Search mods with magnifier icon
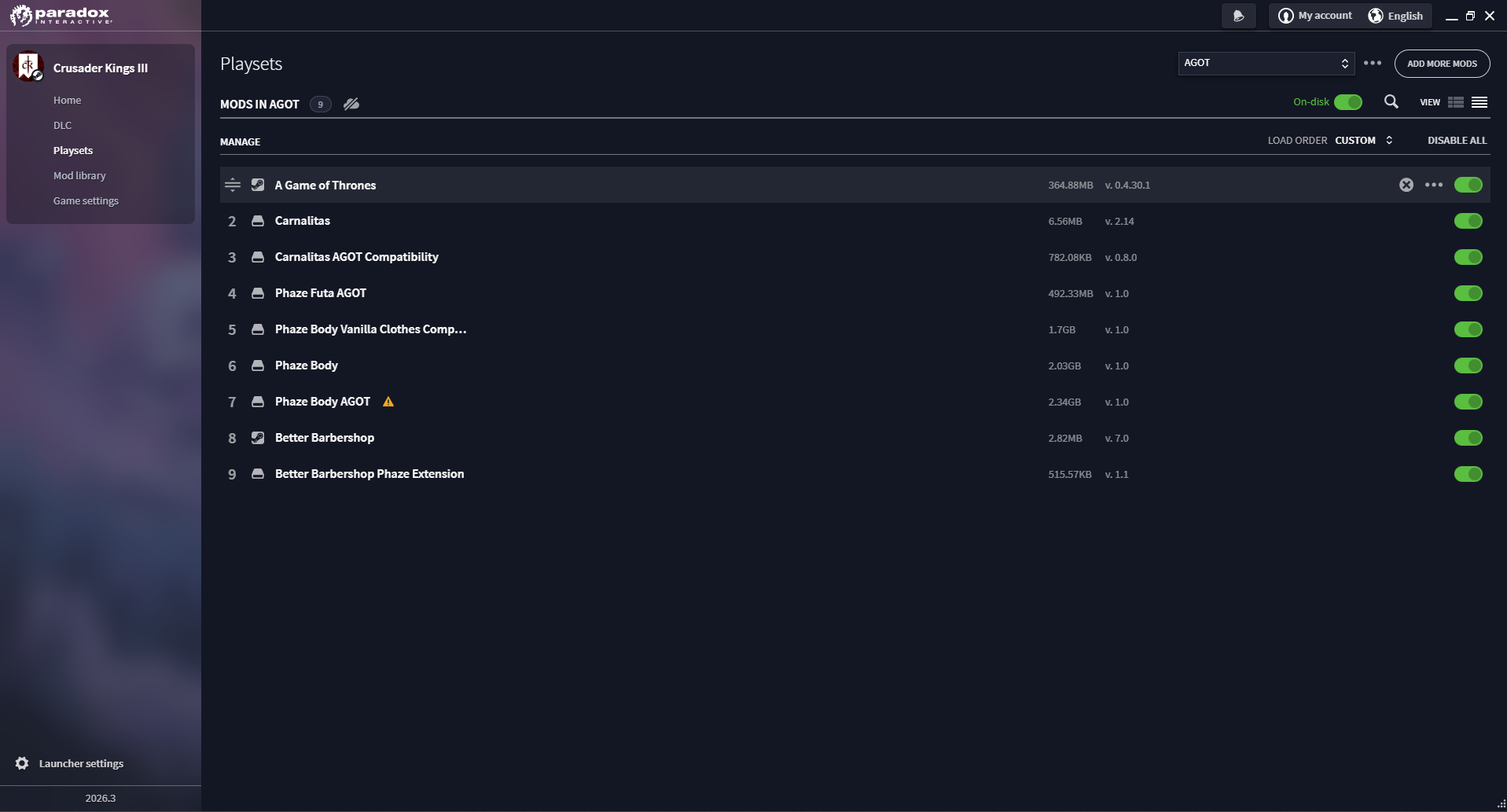1507x812 pixels. point(1391,101)
